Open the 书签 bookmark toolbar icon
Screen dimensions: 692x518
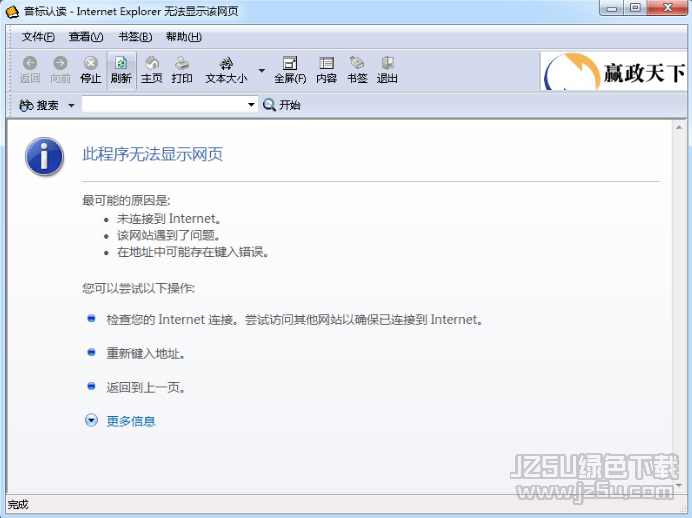point(357,63)
